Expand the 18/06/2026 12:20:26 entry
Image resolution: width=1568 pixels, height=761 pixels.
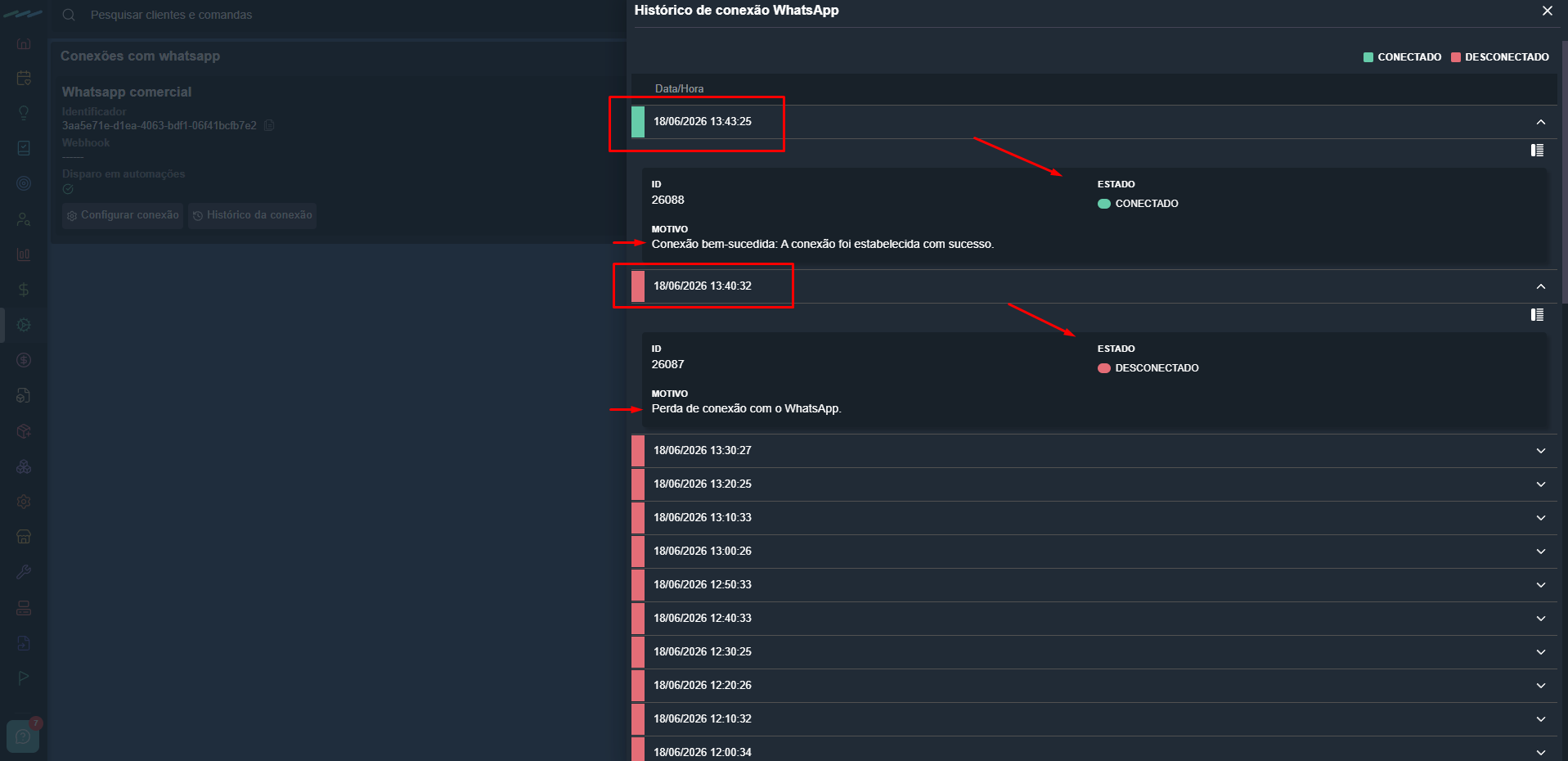pos(1540,686)
